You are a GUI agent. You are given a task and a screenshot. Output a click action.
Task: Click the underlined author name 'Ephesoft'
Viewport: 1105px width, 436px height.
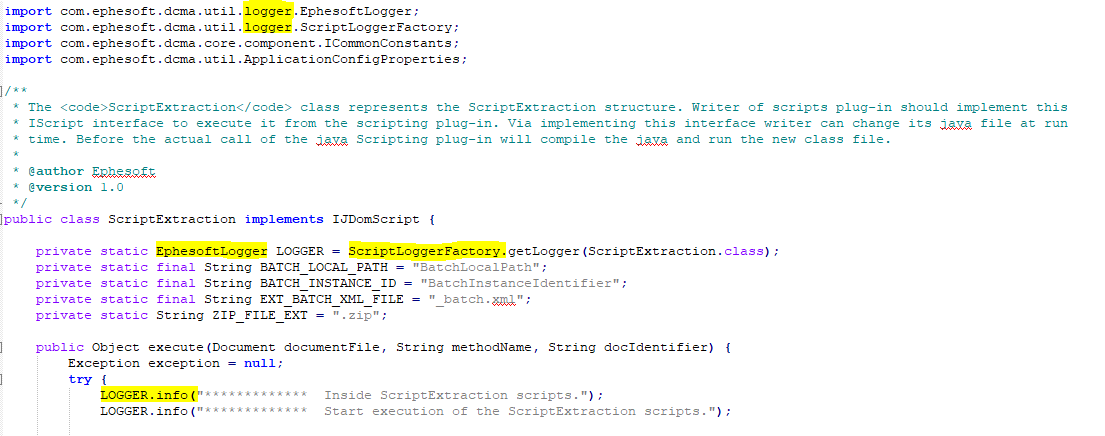pos(124,171)
